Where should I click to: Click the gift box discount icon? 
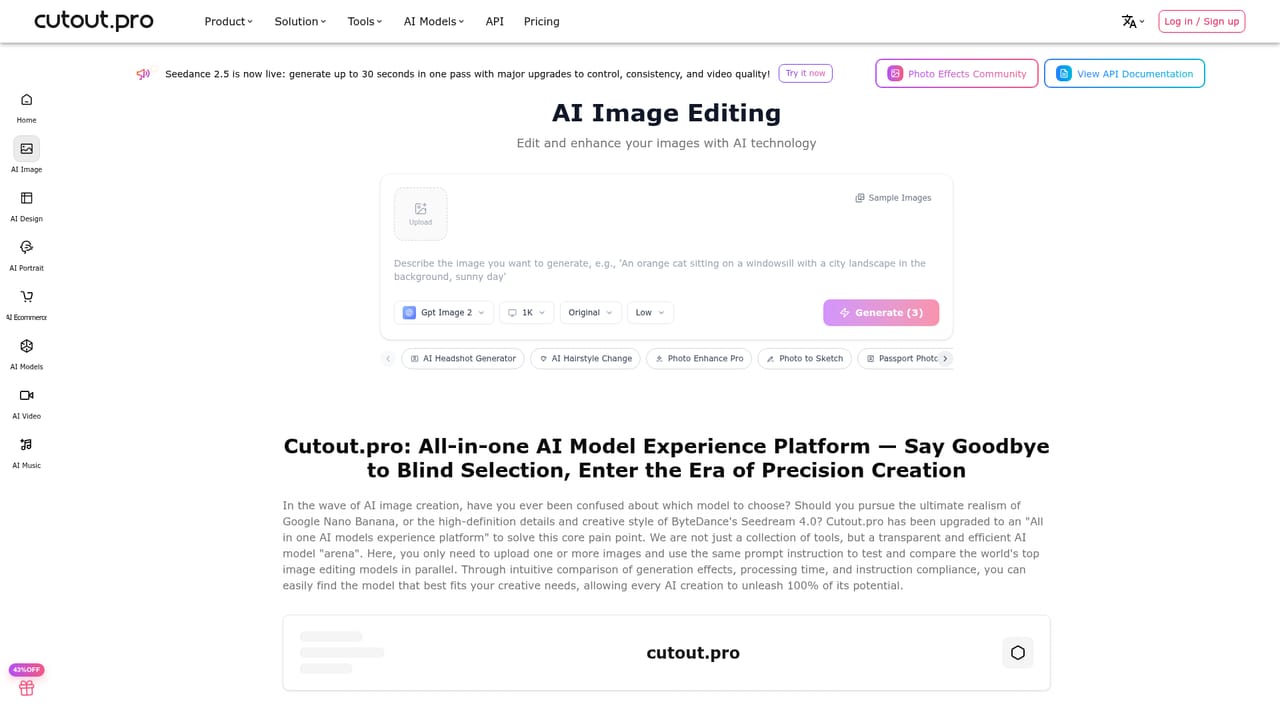point(27,688)
